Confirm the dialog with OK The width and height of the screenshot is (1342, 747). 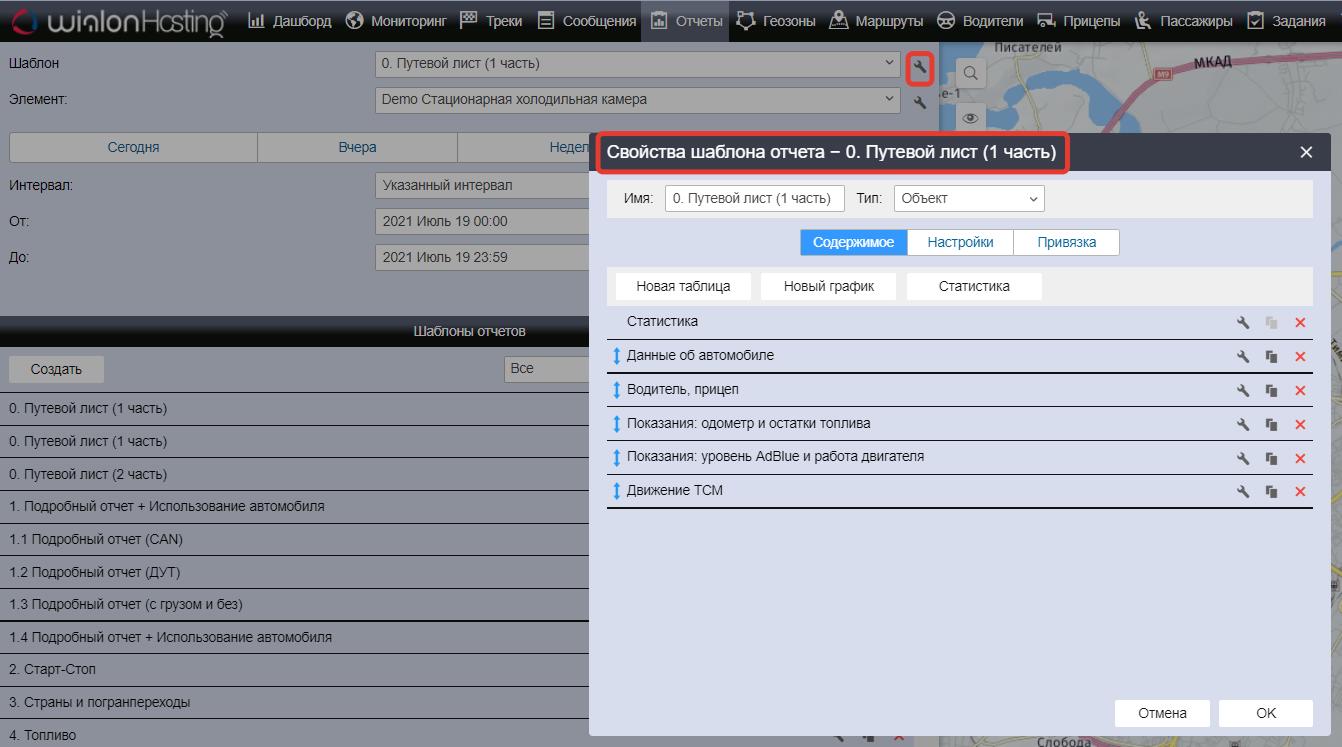(1266, 713)
